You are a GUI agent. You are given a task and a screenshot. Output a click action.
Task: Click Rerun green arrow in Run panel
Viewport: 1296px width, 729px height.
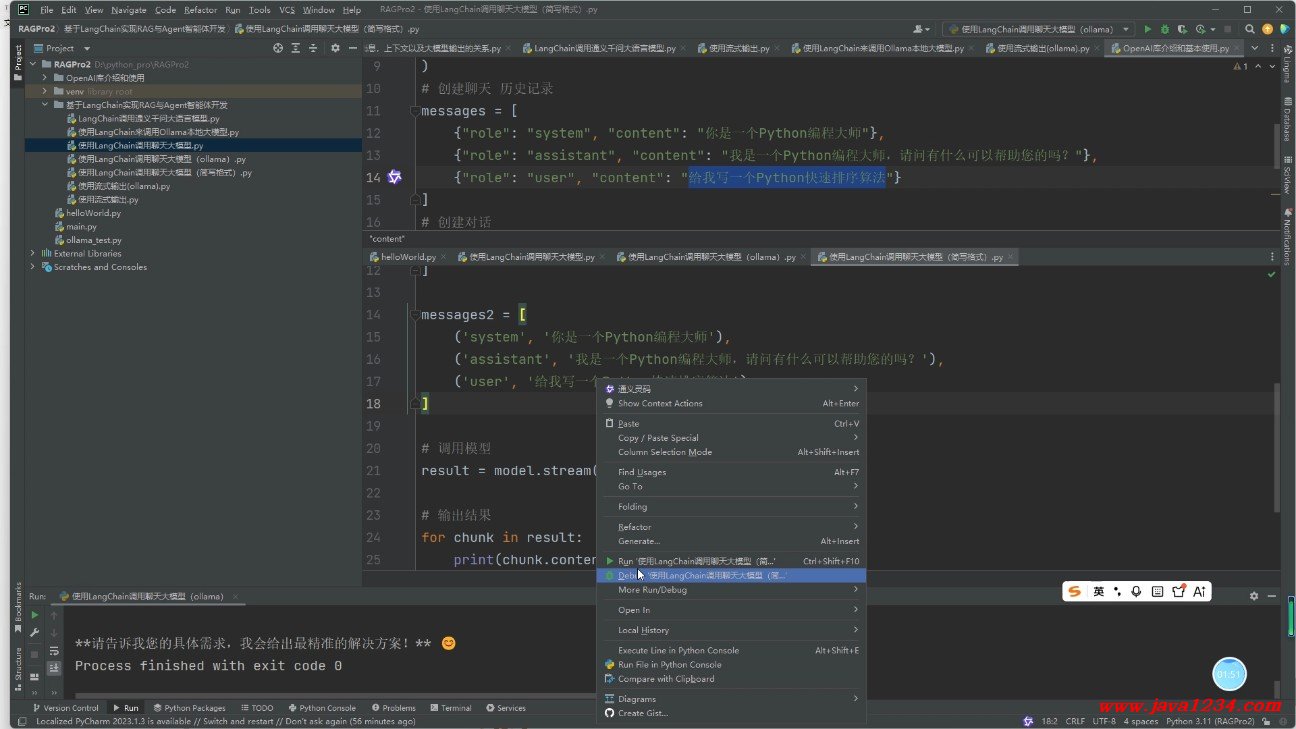[x=34, y=615]
